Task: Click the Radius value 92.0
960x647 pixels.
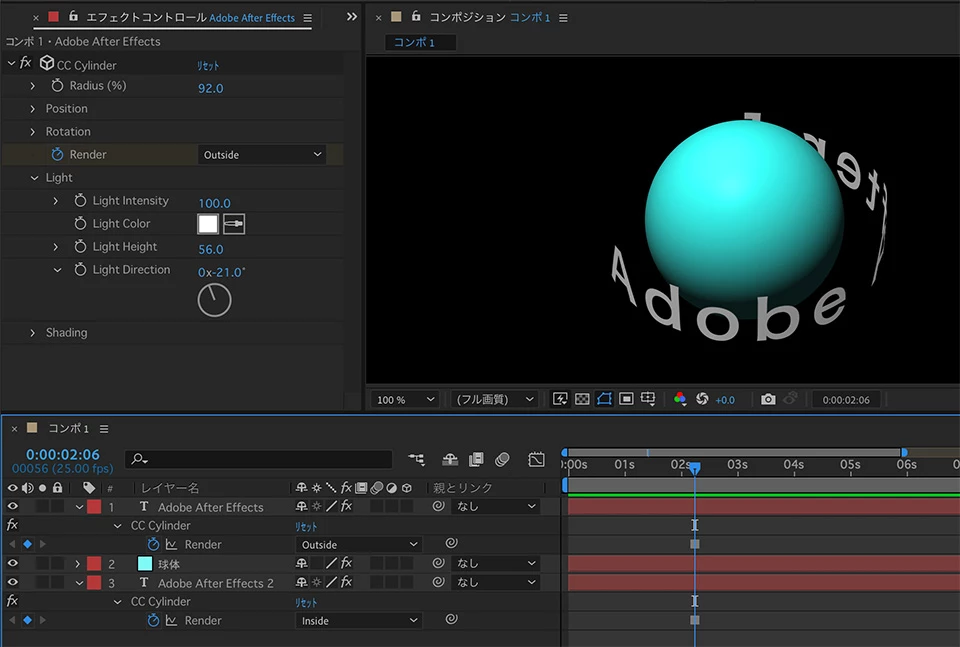Action: coord(211,88)
